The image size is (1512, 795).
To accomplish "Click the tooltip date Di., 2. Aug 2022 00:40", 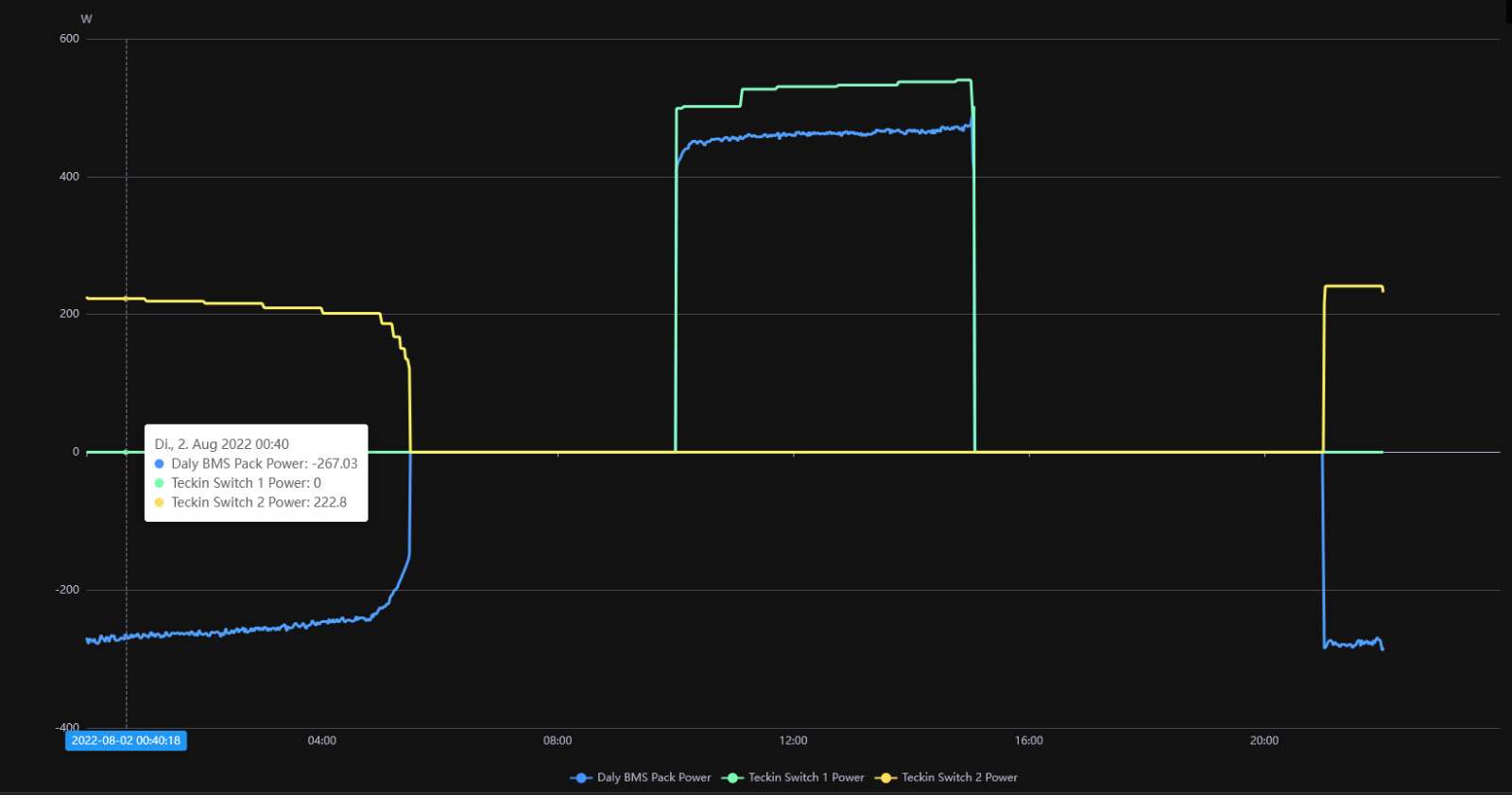I will (222, 443).
